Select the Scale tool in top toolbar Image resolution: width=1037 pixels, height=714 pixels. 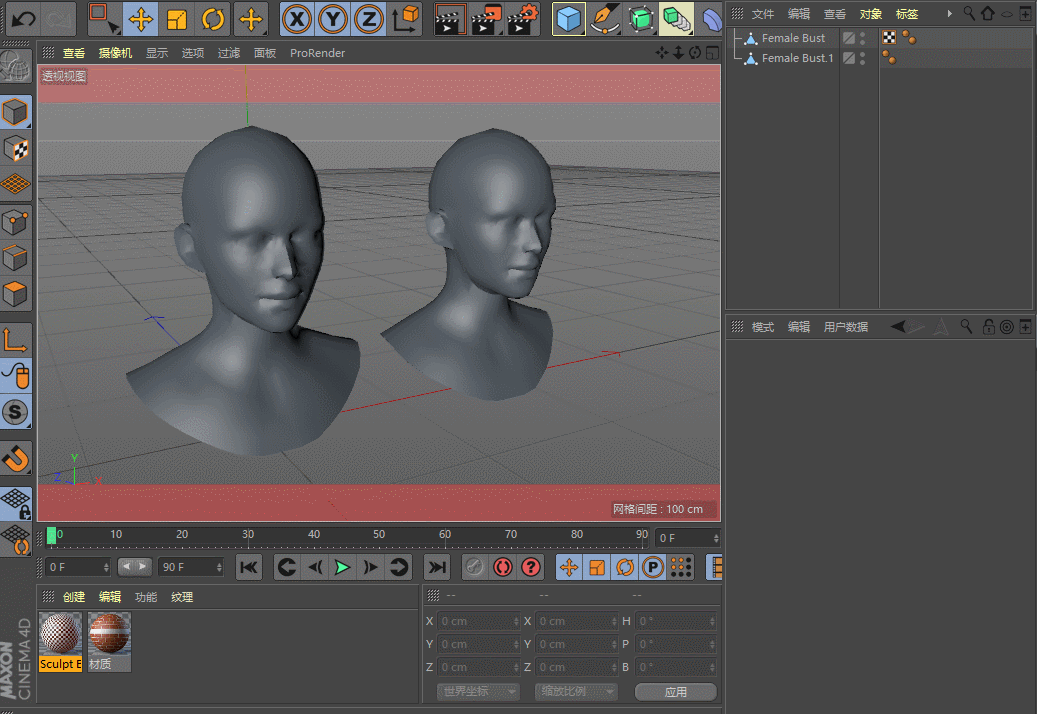(x=177, y=19)
